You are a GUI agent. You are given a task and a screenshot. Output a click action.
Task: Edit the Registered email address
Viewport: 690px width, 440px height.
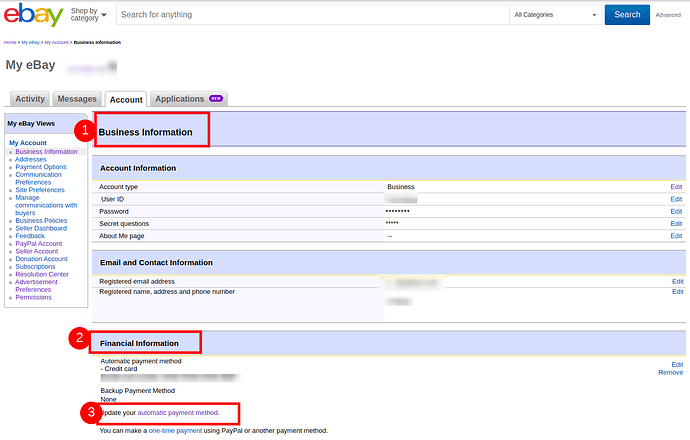[677, 281]
